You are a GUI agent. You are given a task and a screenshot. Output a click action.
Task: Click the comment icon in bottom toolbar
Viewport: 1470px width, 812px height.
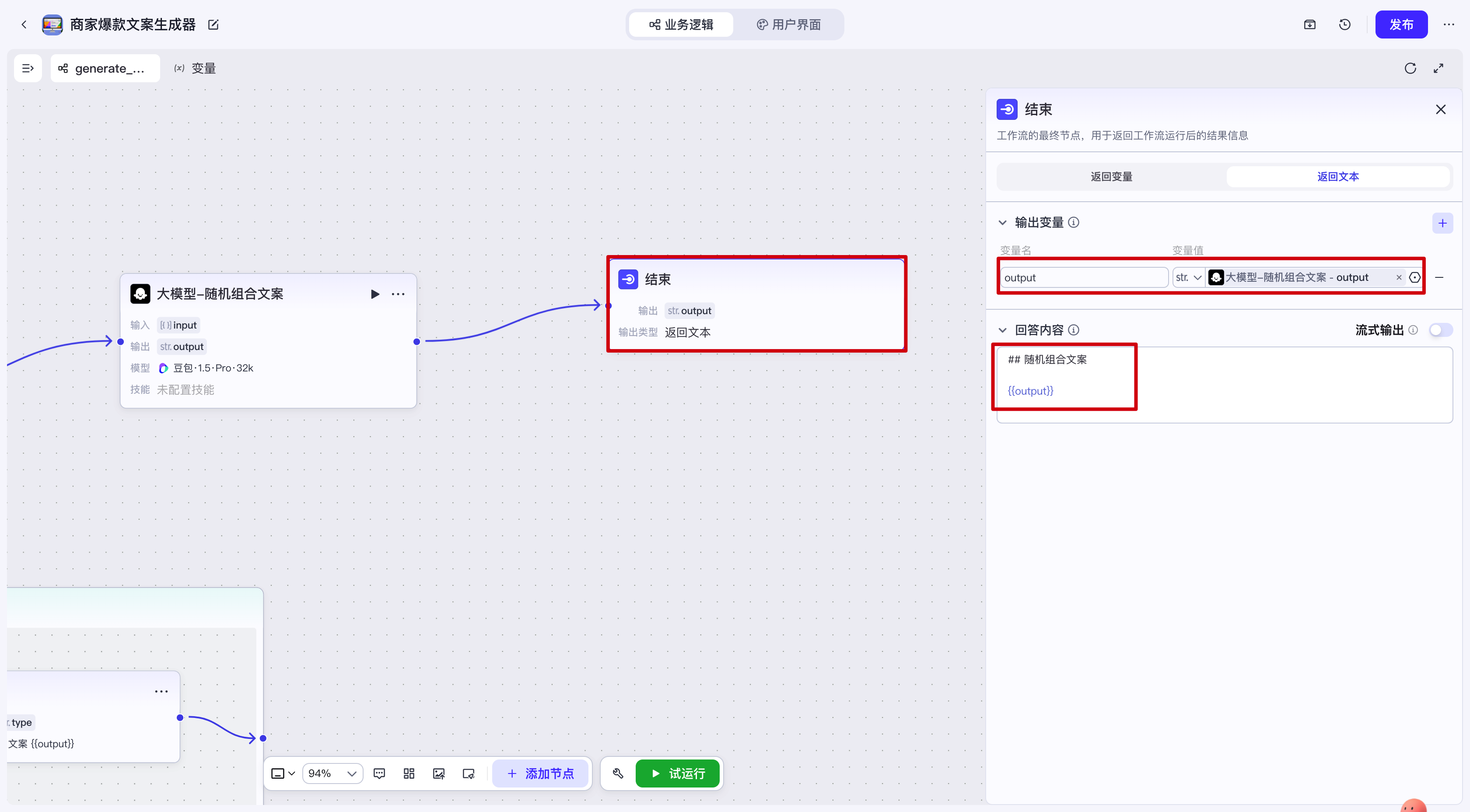click(379, 773)
